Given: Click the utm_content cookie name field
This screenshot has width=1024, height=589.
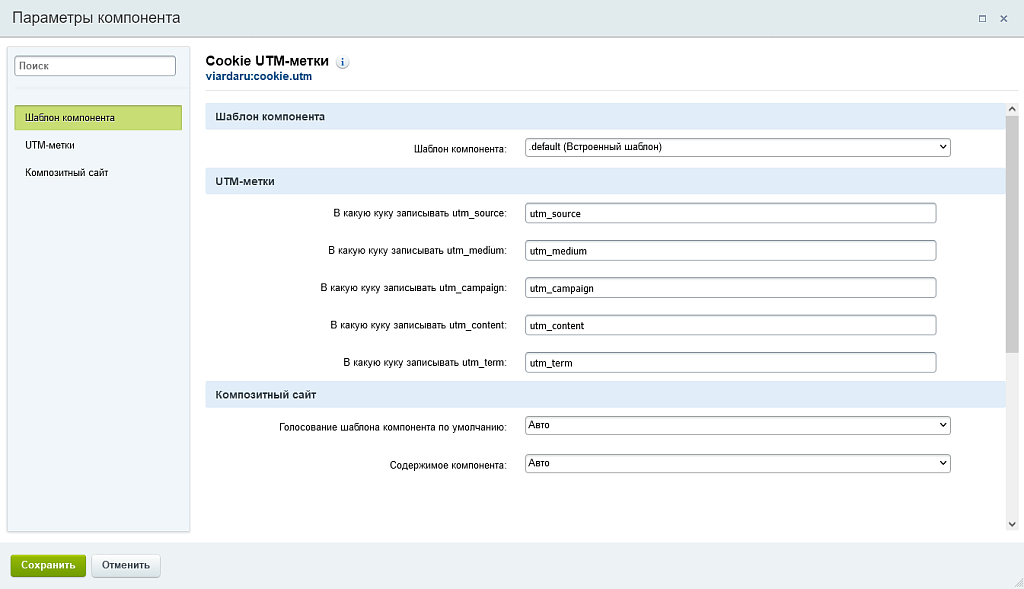Looking at the screenshot, I should 730,324.
